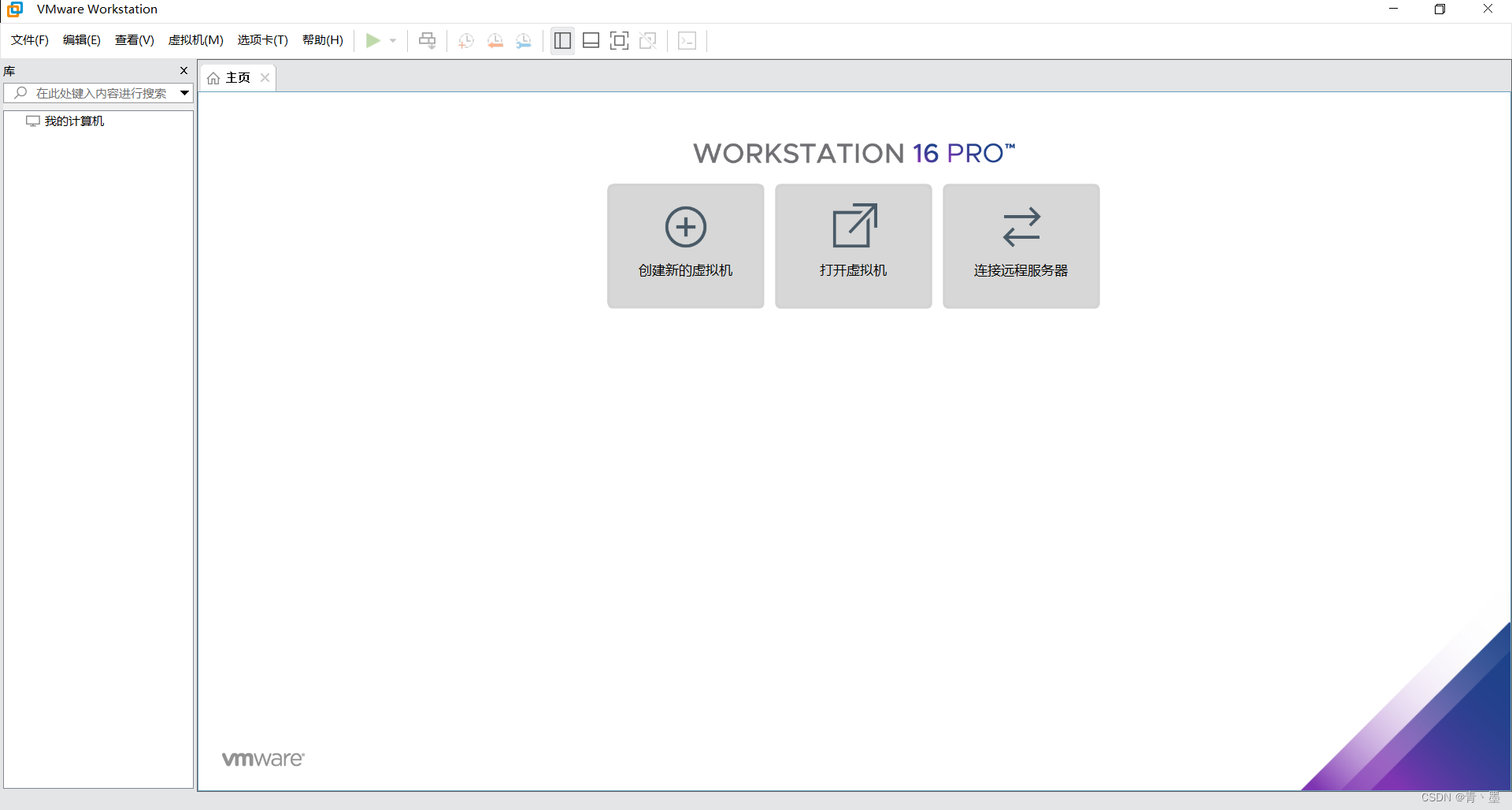1512x810 pixels.
Task: Open the 虚拟机(M) menu
Action: pyautogui.click(x=195, y=40)
